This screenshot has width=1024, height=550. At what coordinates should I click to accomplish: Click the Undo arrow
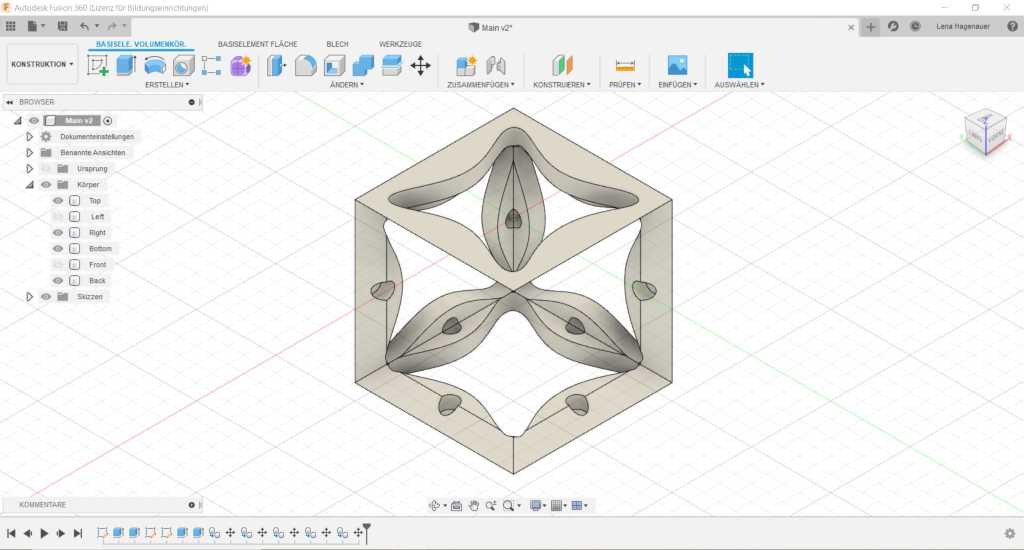(x=84, y=26)
